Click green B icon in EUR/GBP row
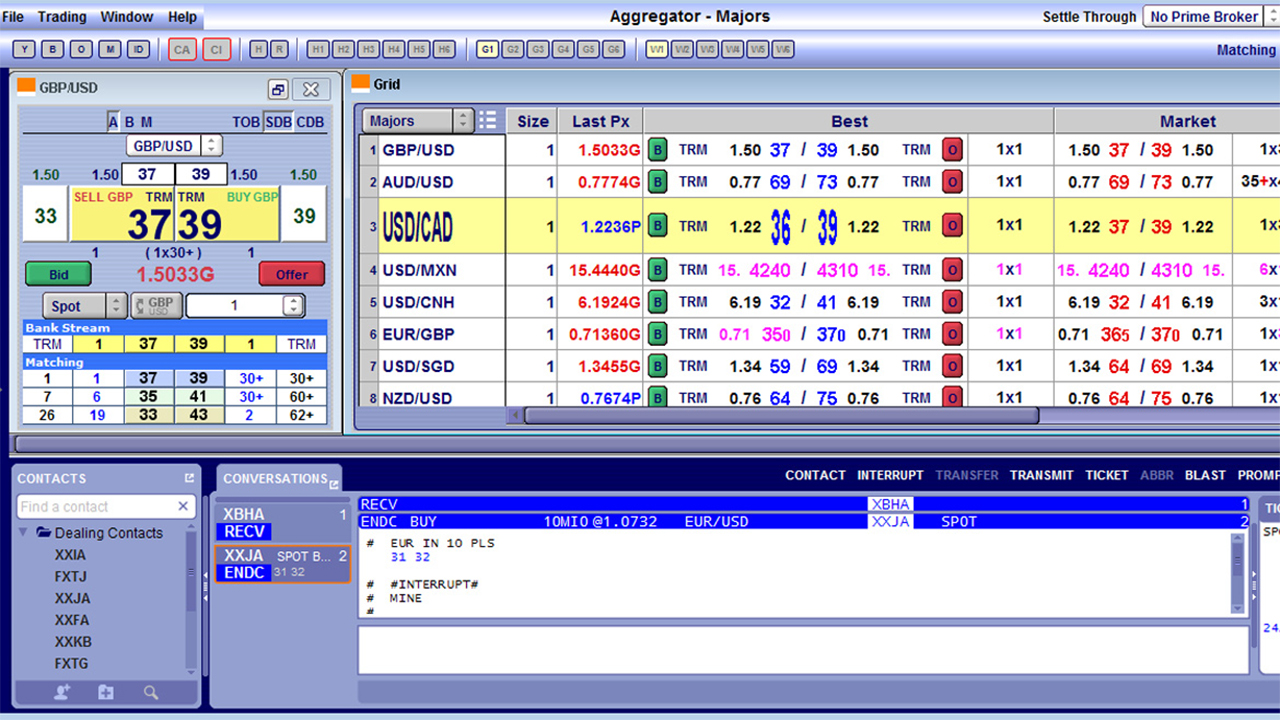 pyautogui.click(x=658, y=334)
